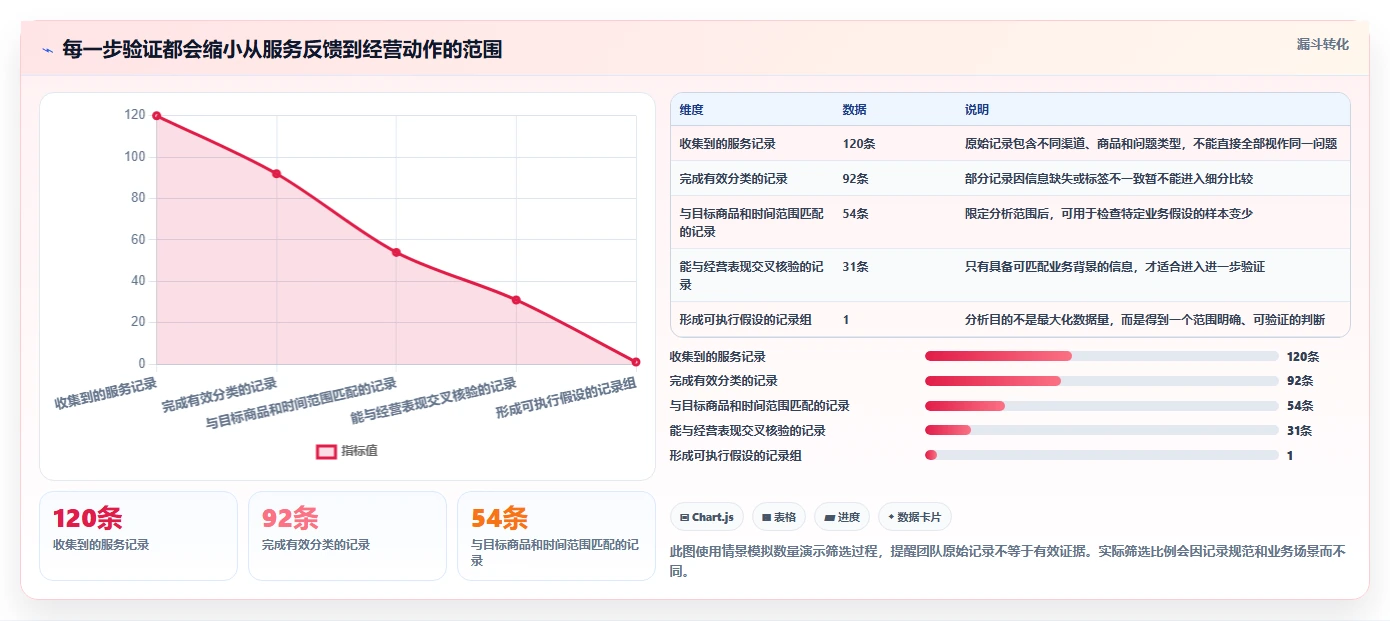Click the x-axis label 收集到的服务记录
Viewport: 1390px width, 621px height.
tap(106, 393)
